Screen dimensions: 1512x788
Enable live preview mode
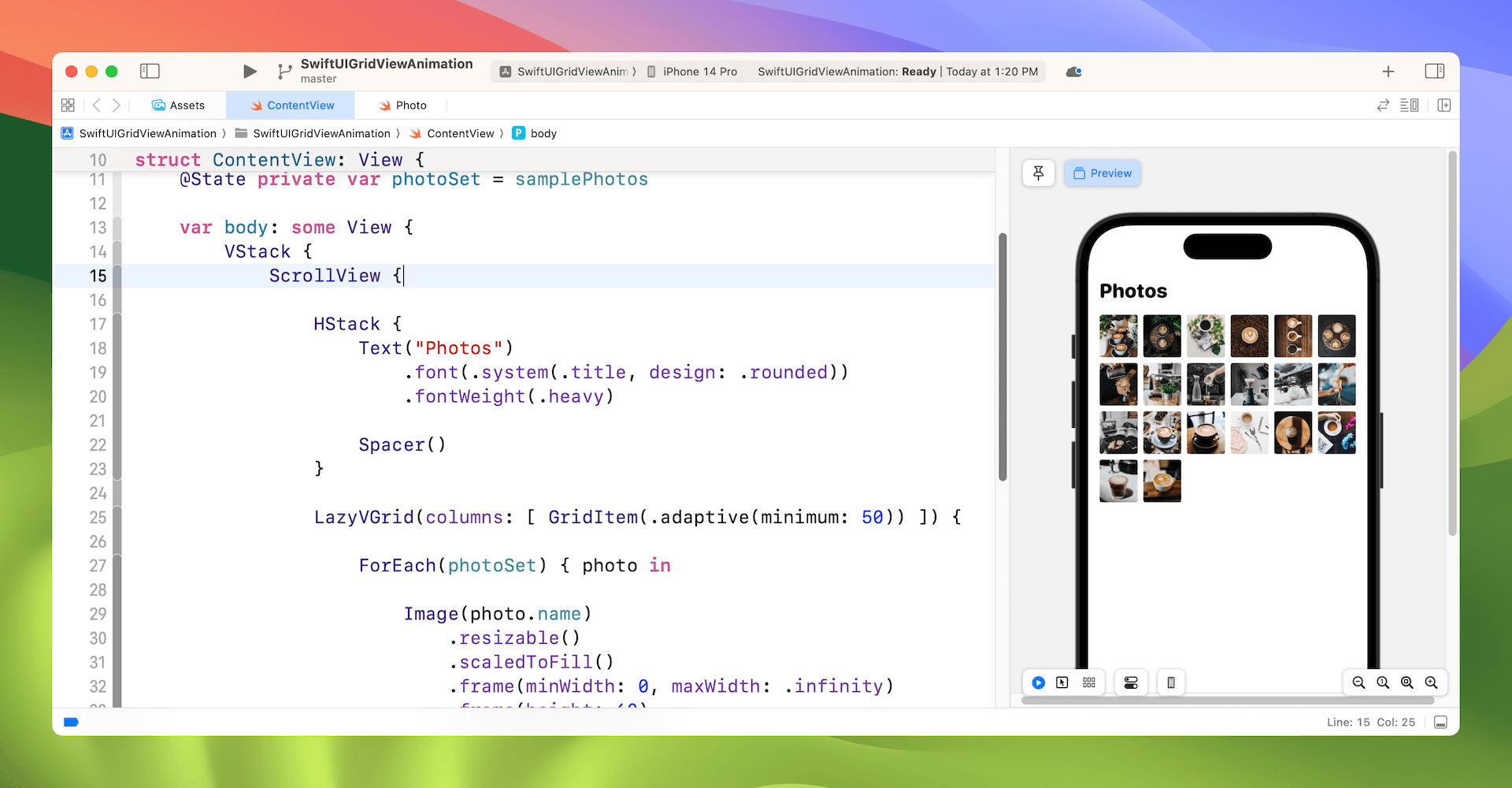point(1039,682)
